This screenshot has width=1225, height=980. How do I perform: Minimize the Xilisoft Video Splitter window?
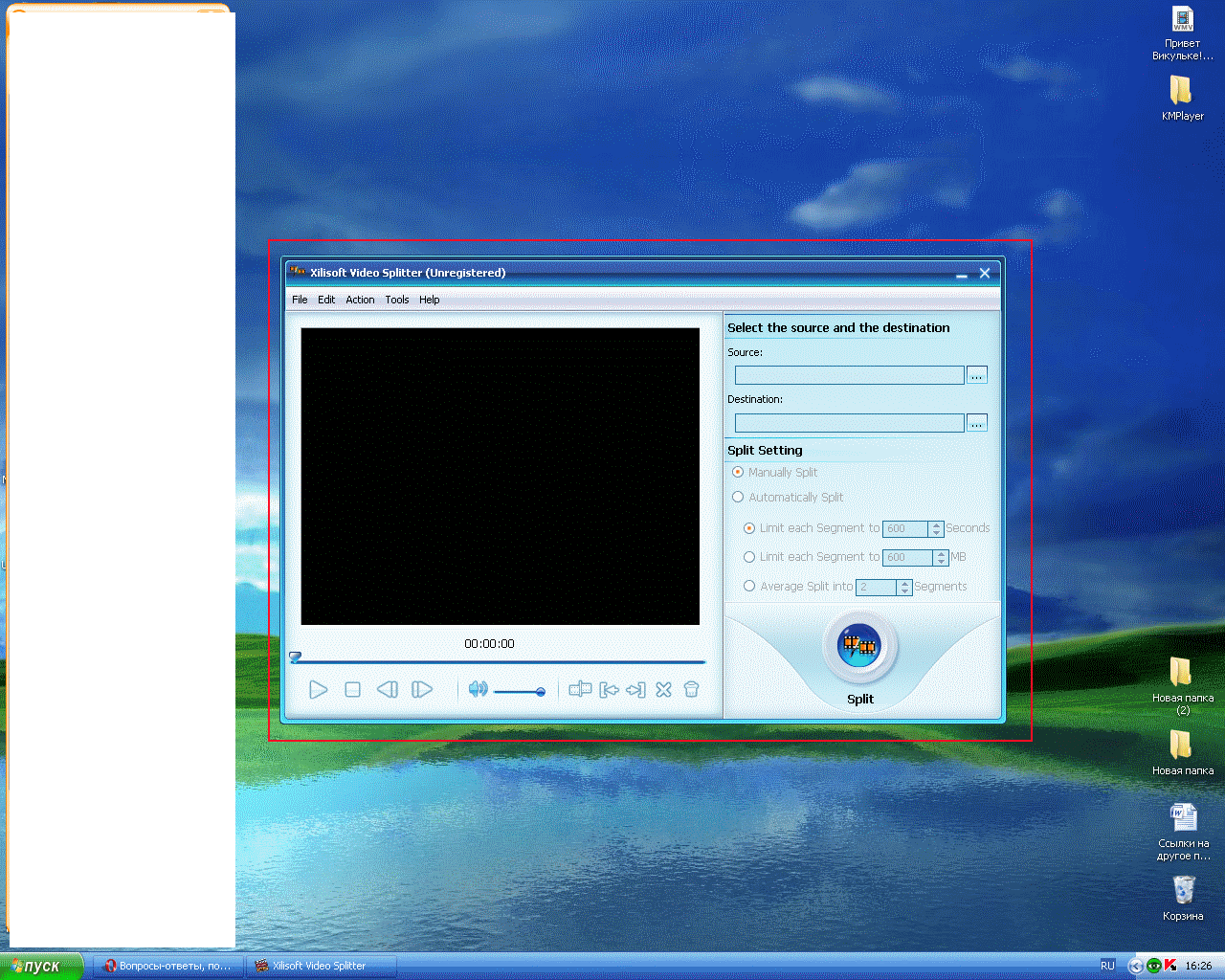(962, 274)
